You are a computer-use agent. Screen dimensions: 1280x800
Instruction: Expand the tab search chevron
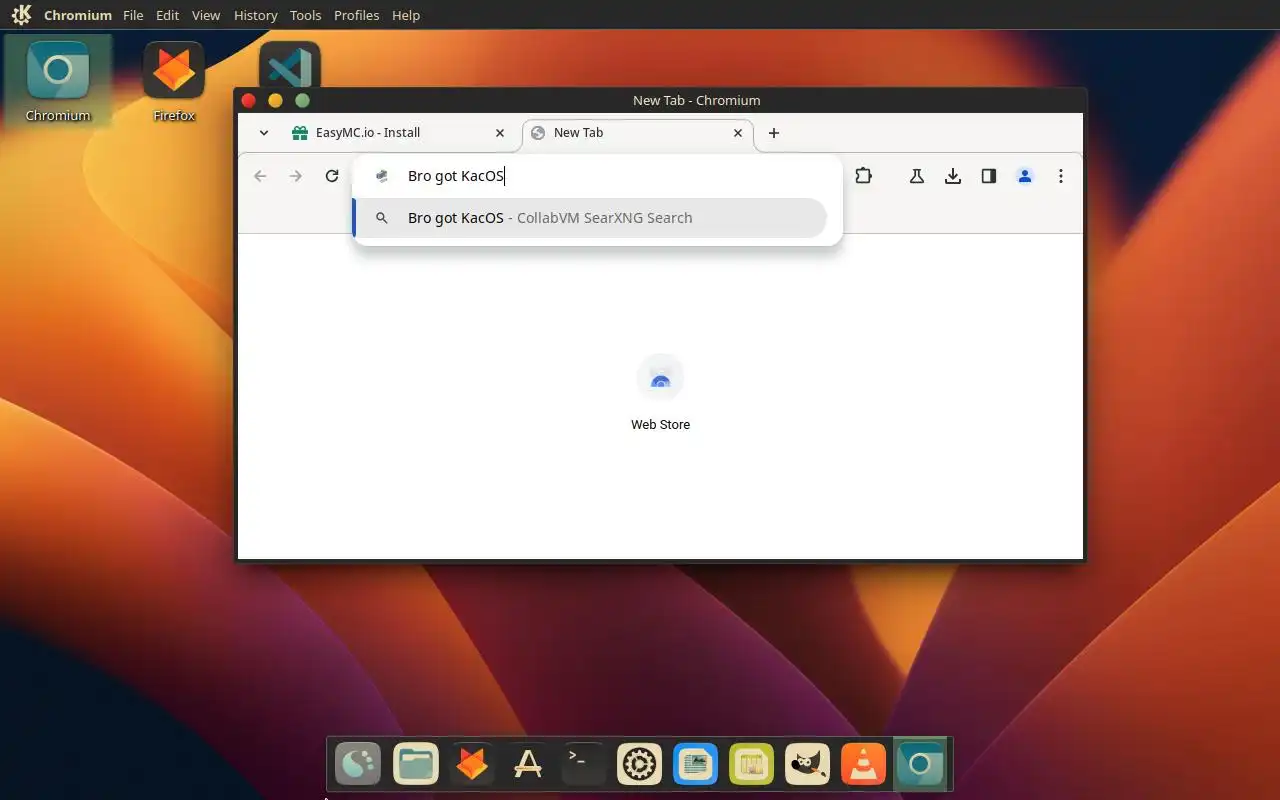(x=264, y=133)
